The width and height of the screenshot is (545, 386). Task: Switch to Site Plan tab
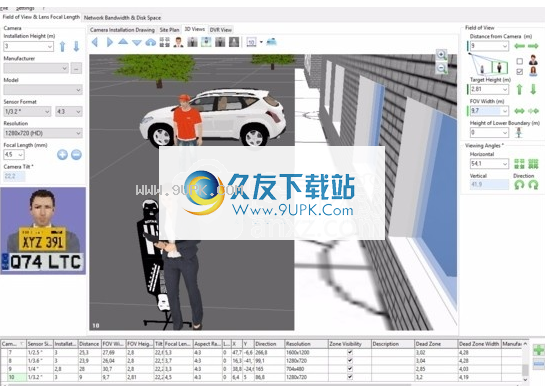coord(169,30)
